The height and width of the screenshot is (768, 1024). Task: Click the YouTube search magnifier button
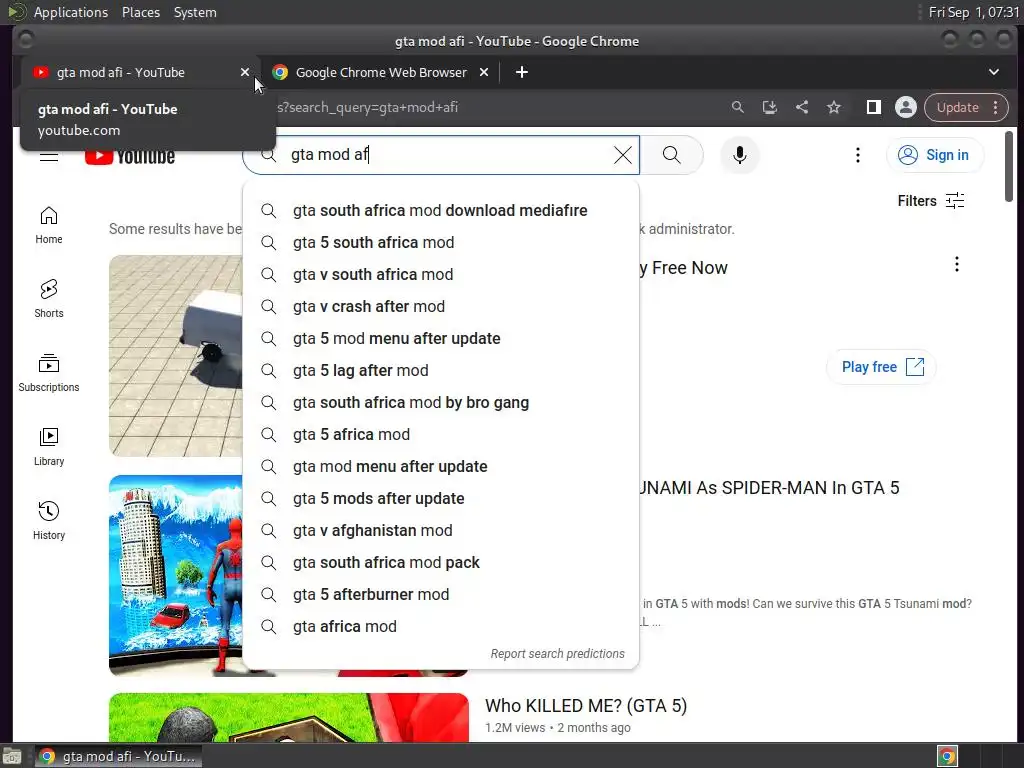pyautogui.click(x=671, y=155)
